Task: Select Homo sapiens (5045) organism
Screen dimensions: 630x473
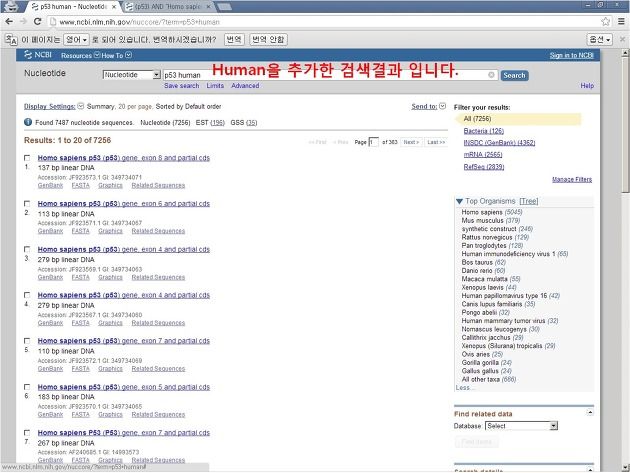Action: coord(492,212)
